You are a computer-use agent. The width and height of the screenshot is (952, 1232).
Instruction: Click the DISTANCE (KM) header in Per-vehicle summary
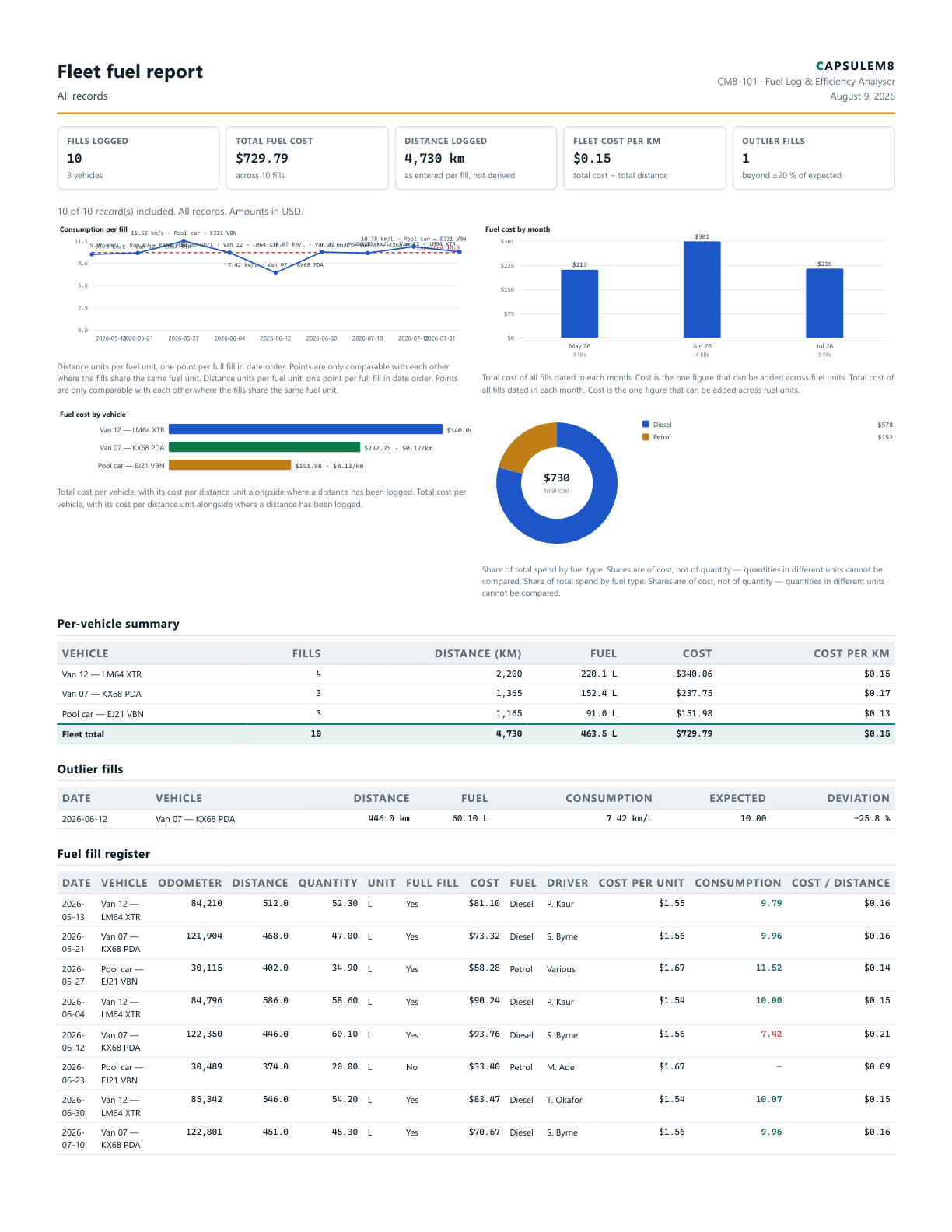(478, 653)
